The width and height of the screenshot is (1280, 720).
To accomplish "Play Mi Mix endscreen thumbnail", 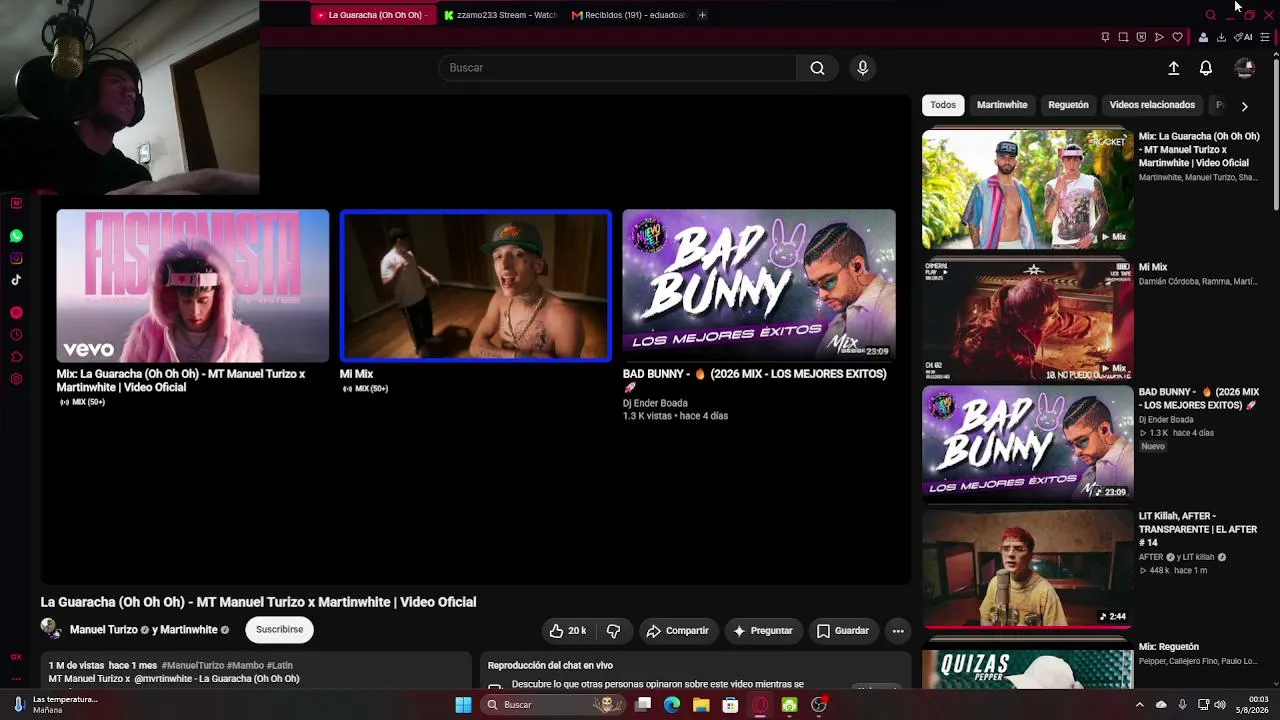I will (x=475, y=286).
